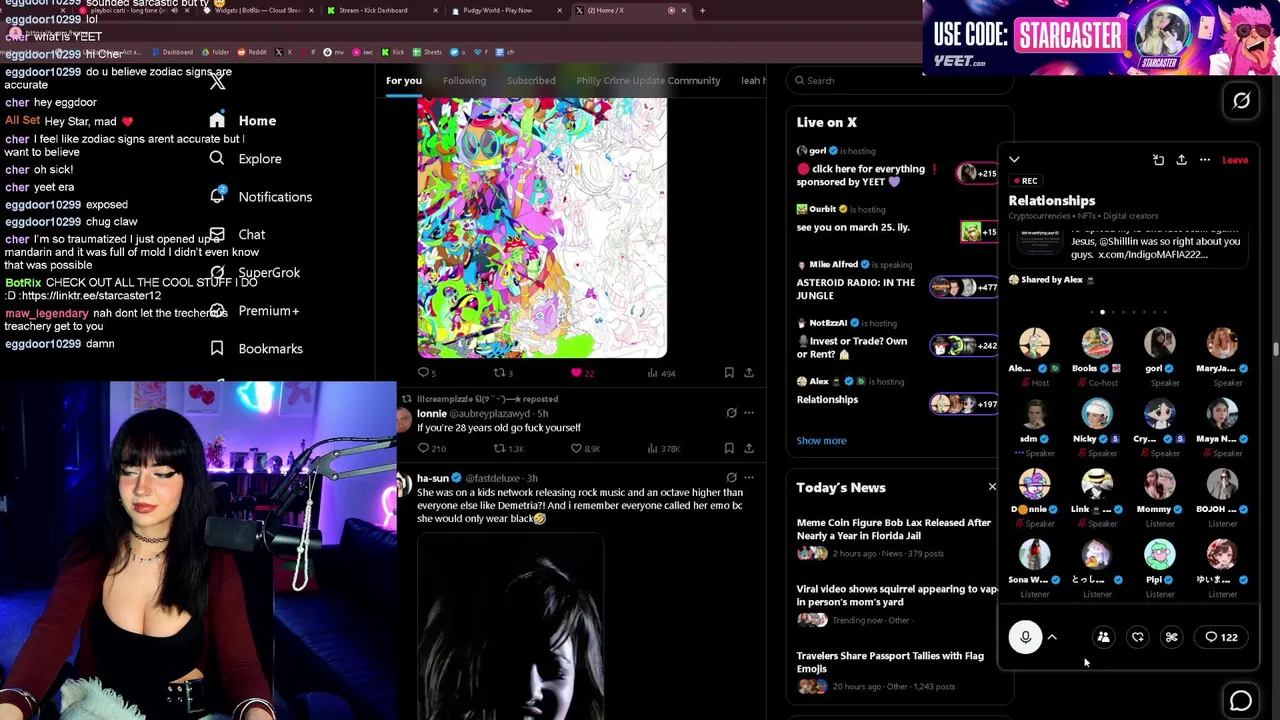Select gorl speaker avatar in space
The height and width of the screenshot is (720, 1280).
[x=1160, y=343]
